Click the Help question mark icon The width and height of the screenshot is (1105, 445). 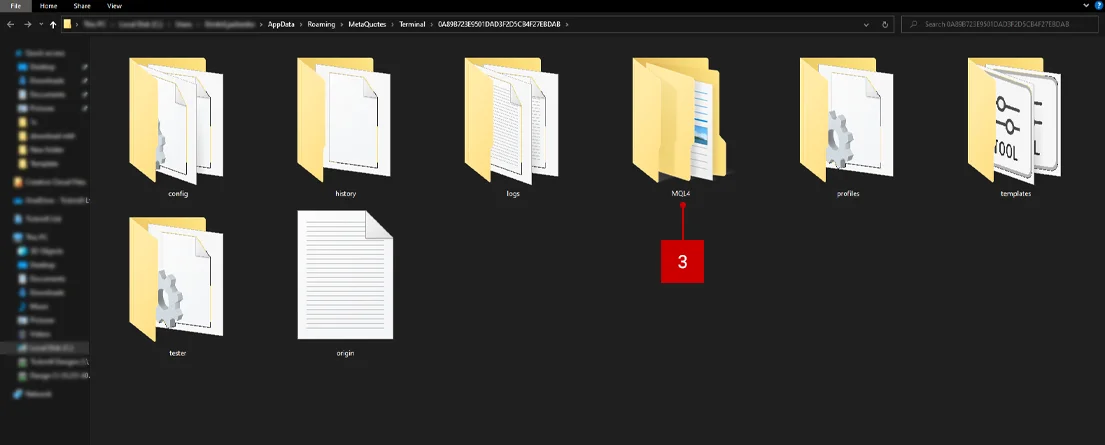tap(1097, 6)
